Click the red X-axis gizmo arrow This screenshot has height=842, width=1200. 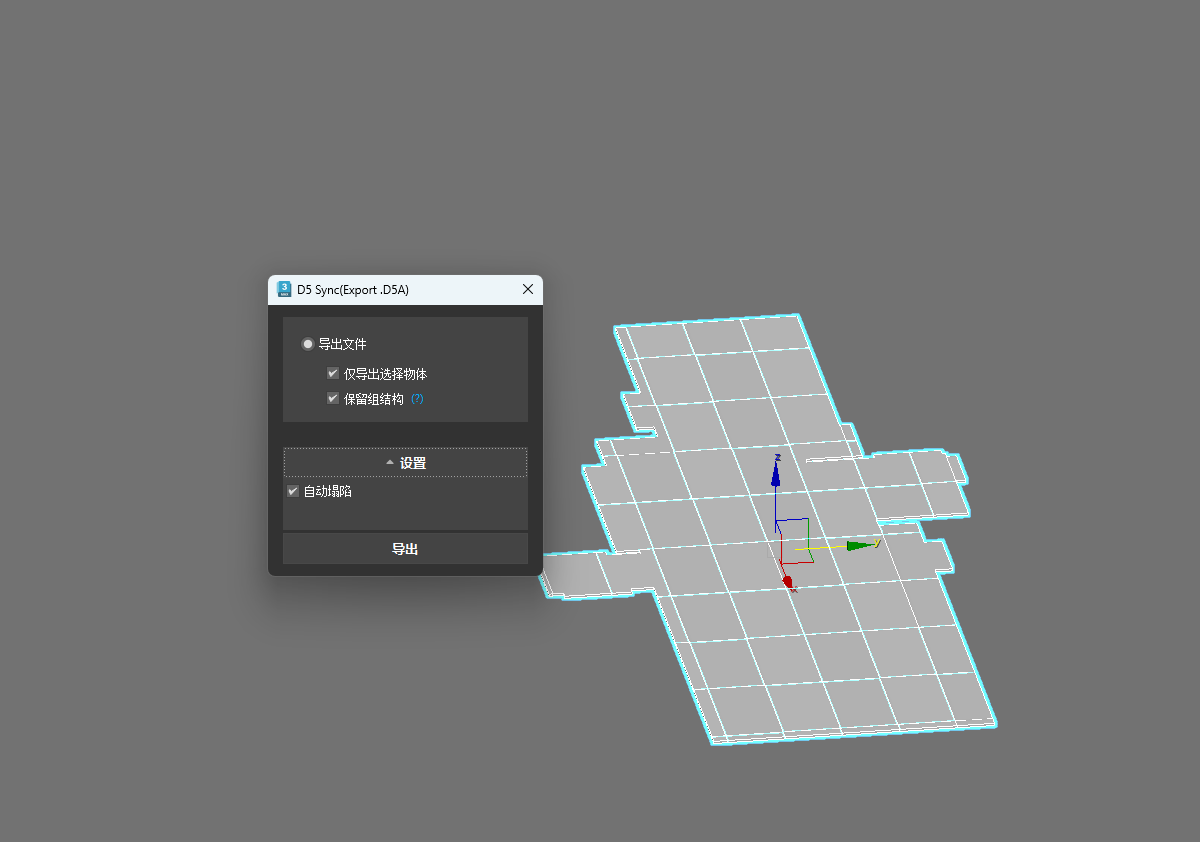(x=788, y=581)
